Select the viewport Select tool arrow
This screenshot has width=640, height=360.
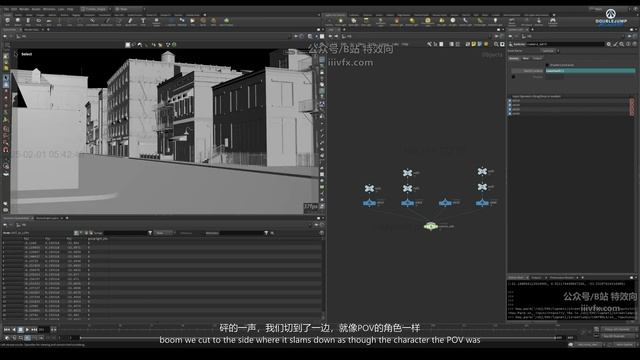(6, 78)
